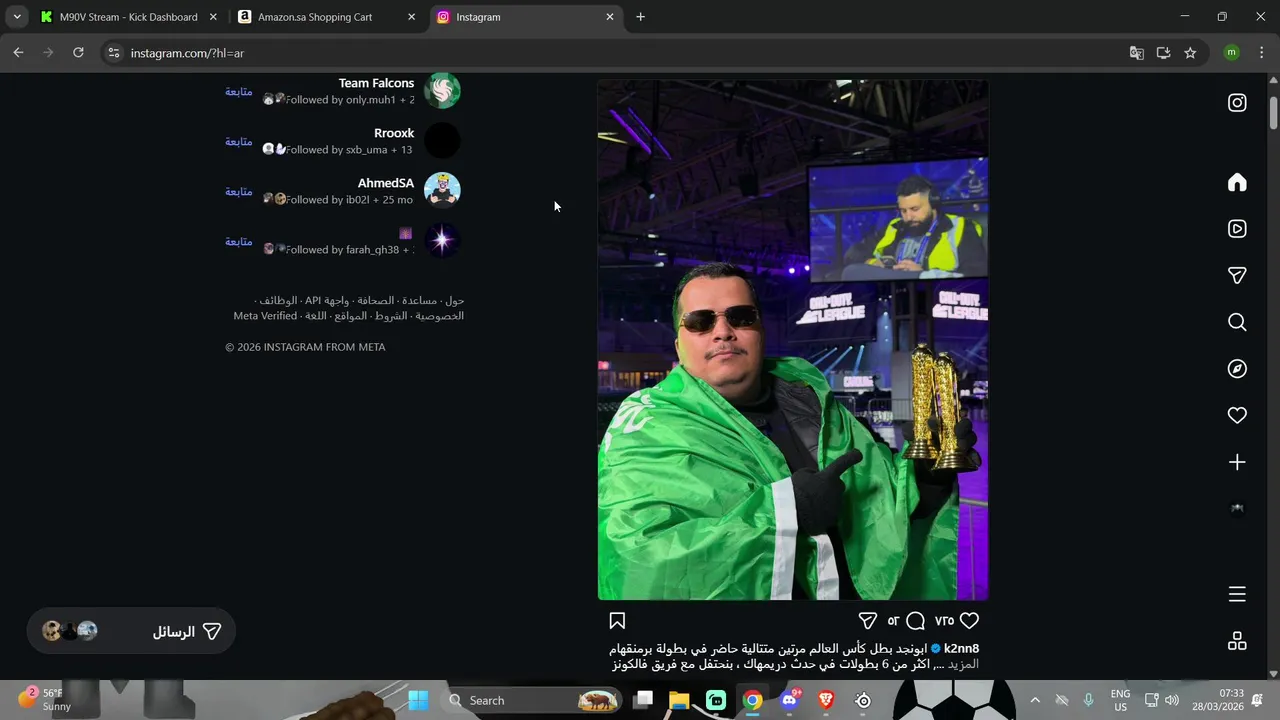Open Rrooxk username link
1280x720 pixels.
(x=394, y=133)
